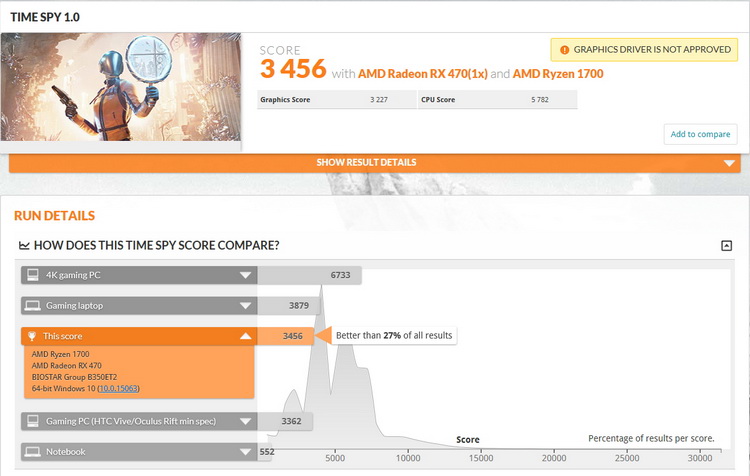Click the TIME SPY 1.0 title
This screenshot has height=476, width=750.
point(45,17)
